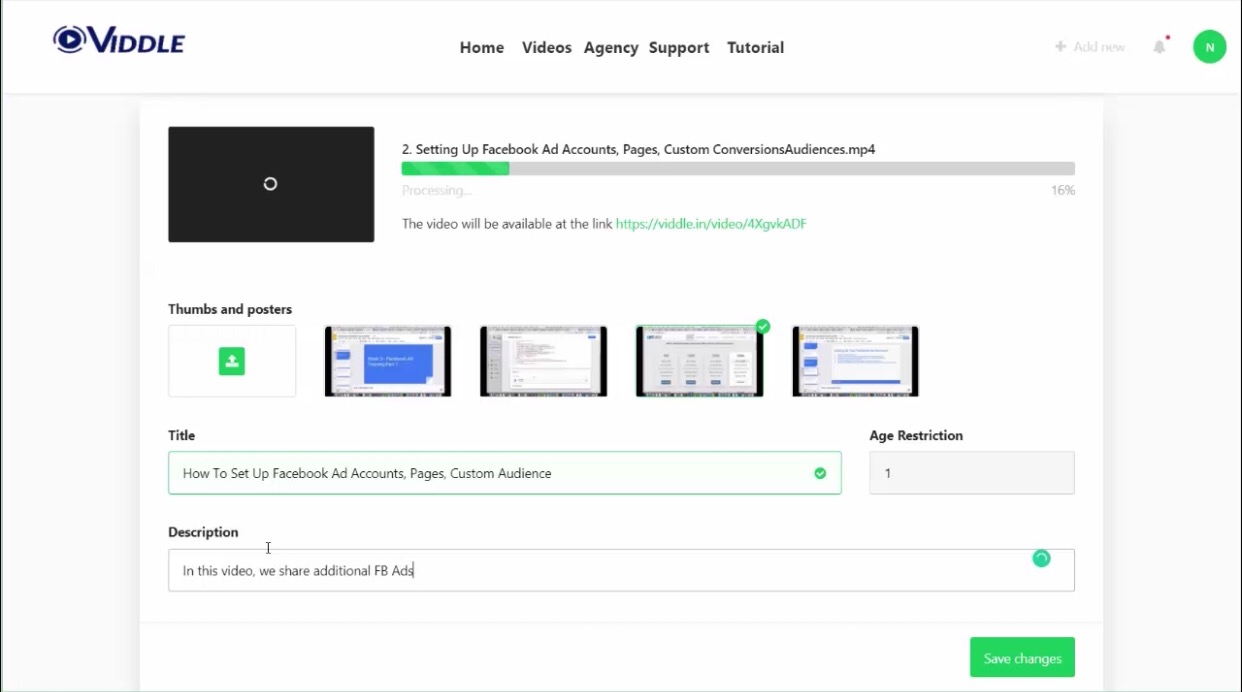Open the green N user avatar
This screenshot has width=1242, height=692.
point(1209,47)
